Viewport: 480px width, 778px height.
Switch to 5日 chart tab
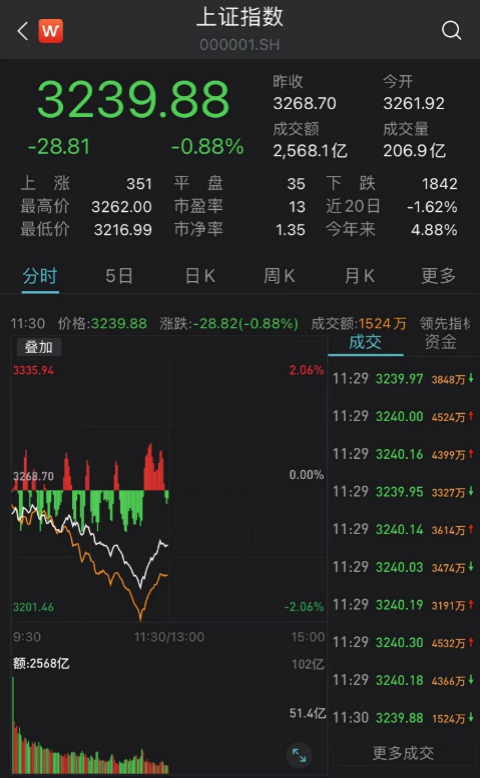119,276
